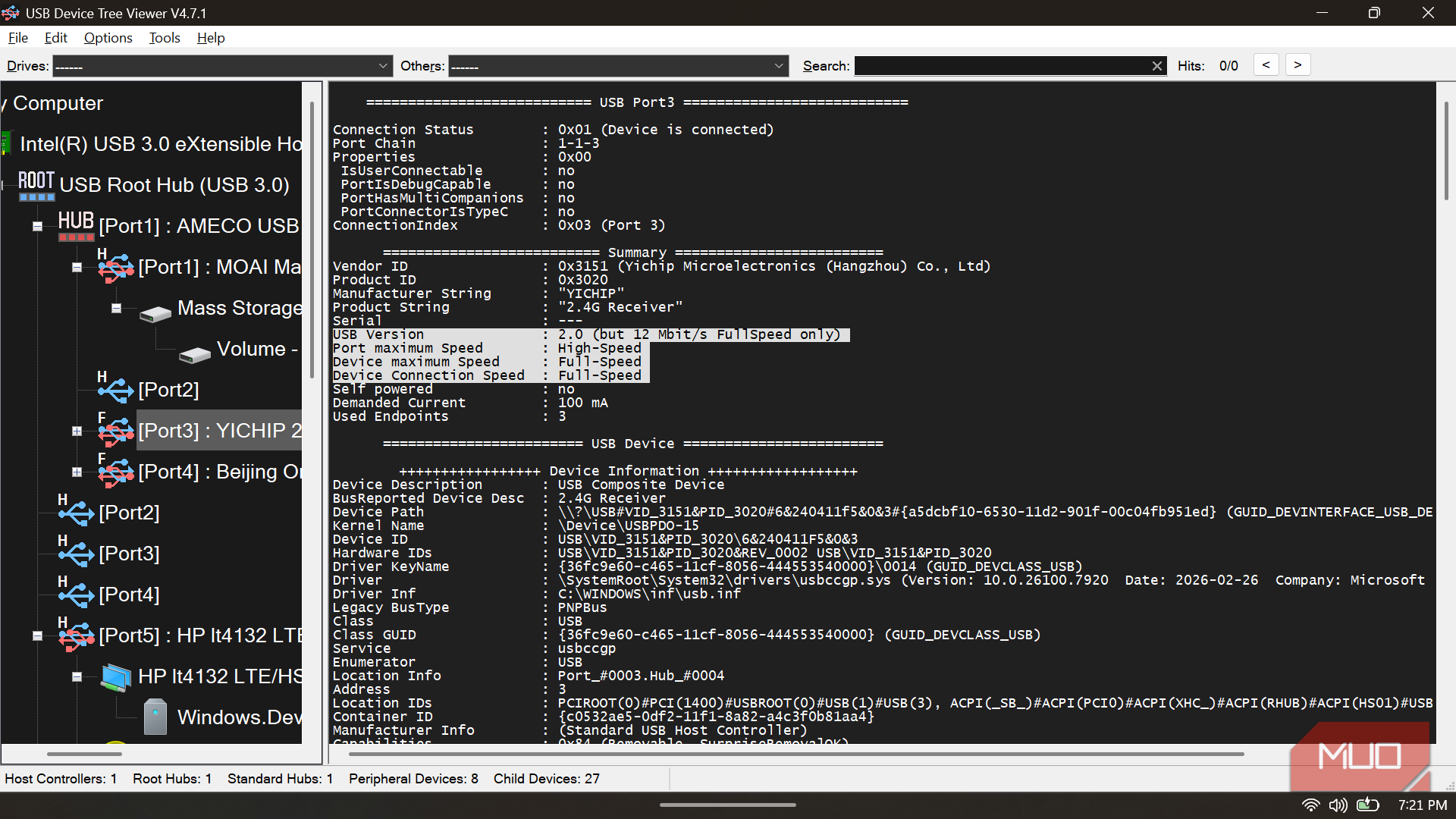
Task: Click the details pane vertical scrollbar
Action: tap(1446, 151)
